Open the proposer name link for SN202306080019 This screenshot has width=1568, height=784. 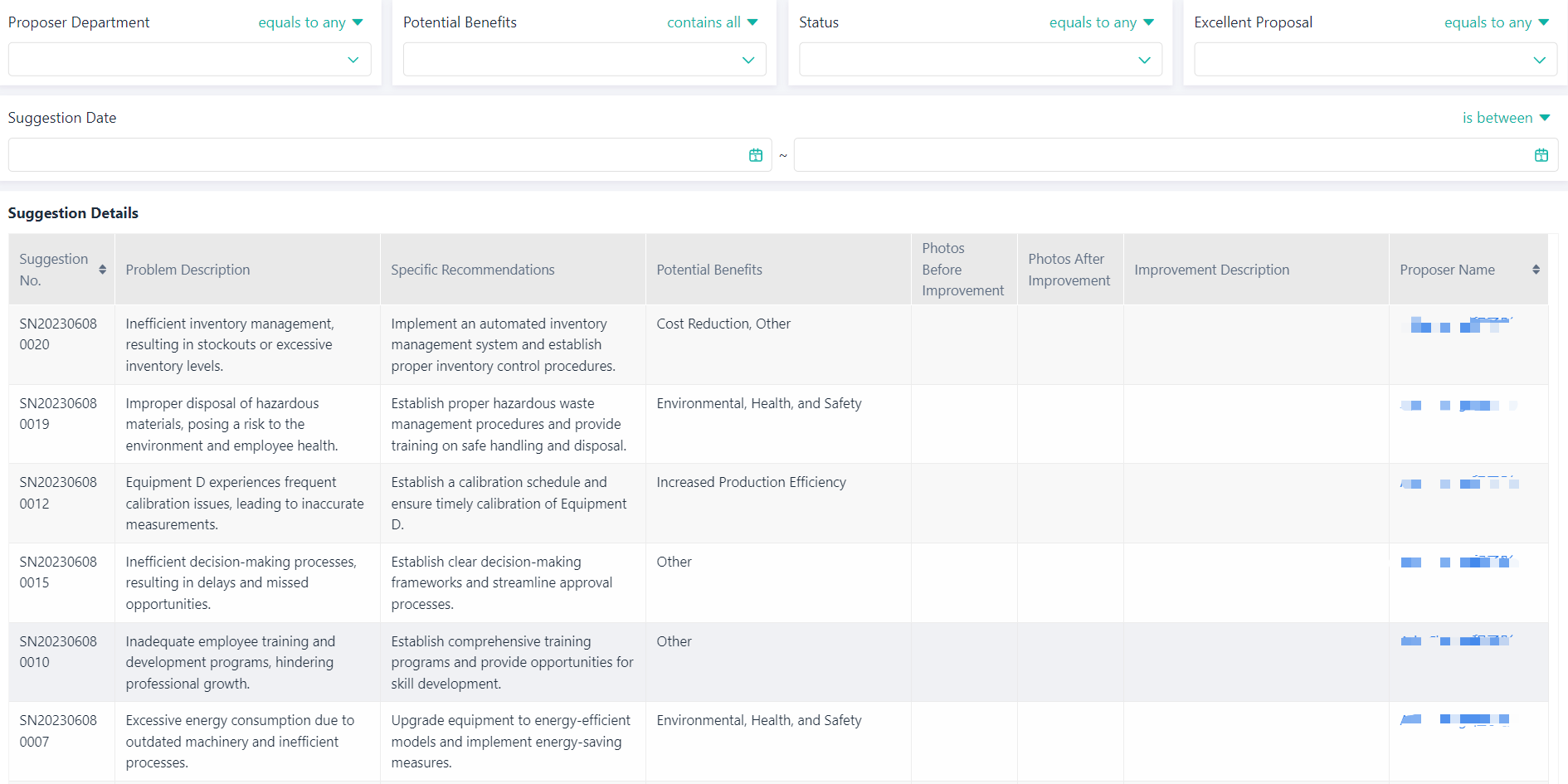[x=1458, y=406]
